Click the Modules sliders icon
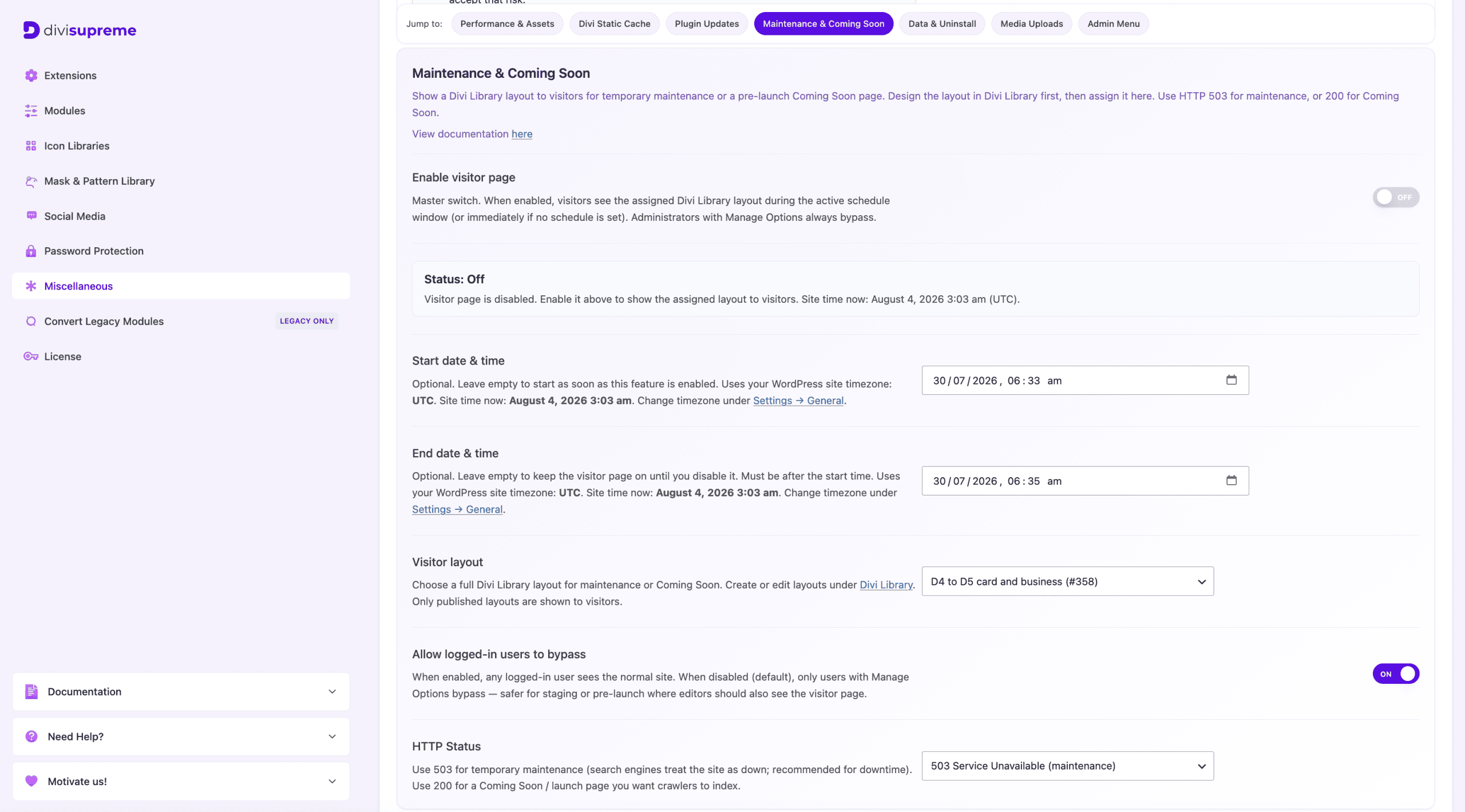This screenshot has width=1465, height=812. point(31,110)
